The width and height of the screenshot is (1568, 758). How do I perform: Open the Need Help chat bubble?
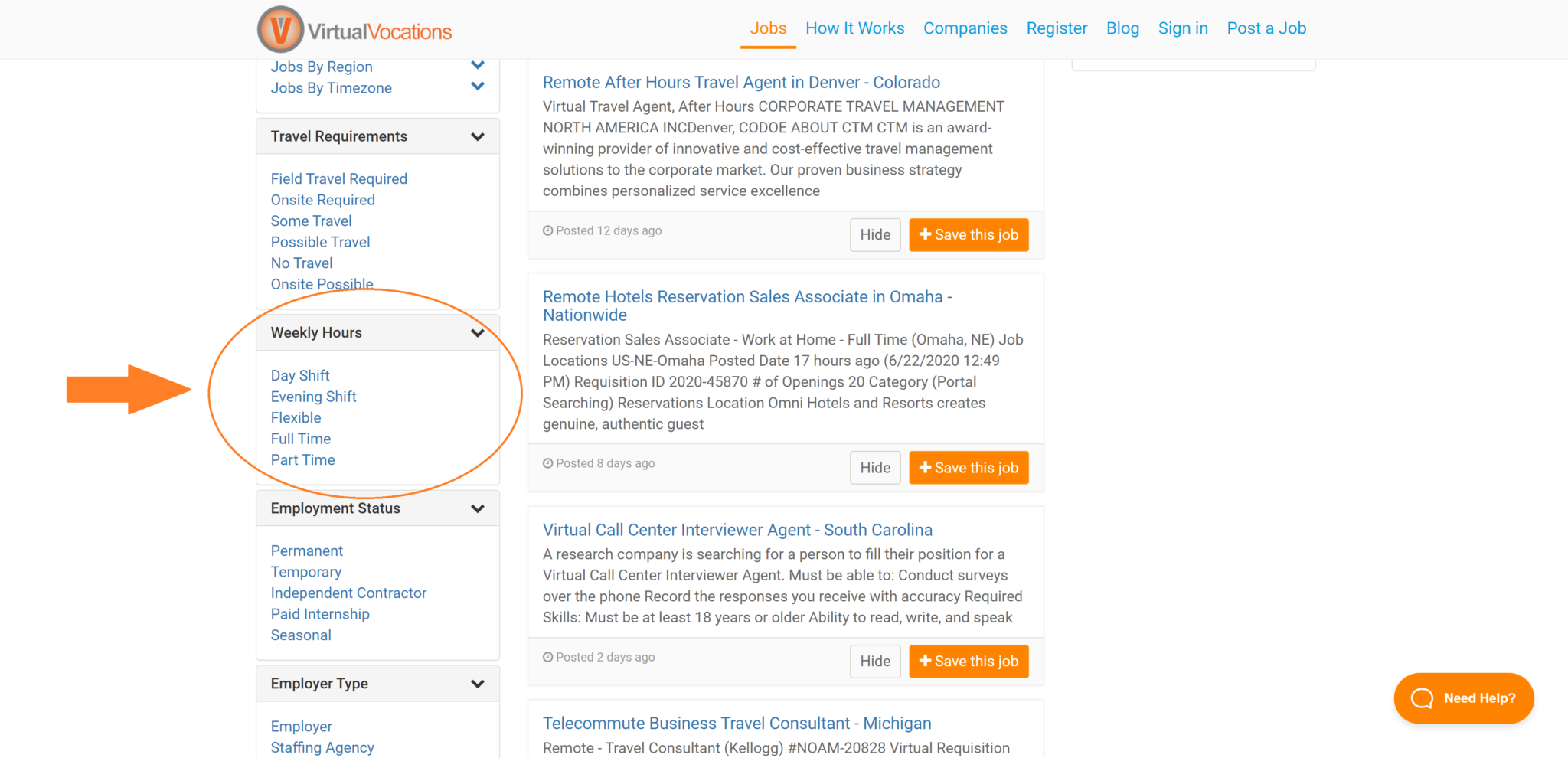[1464, 698]
